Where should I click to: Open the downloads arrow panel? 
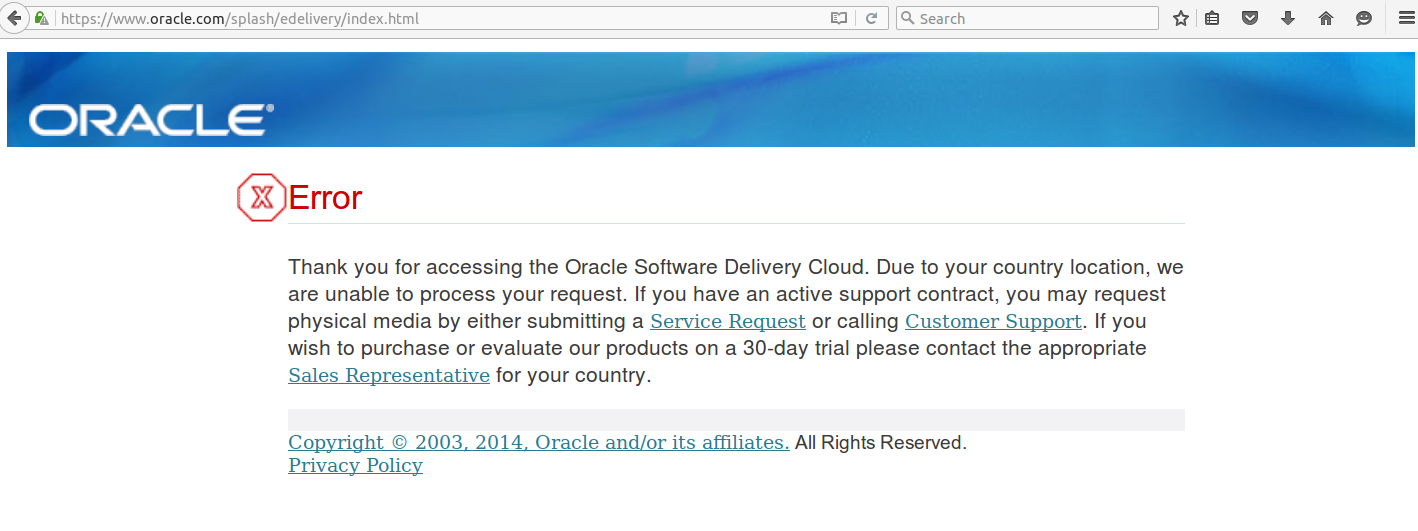1288,18
